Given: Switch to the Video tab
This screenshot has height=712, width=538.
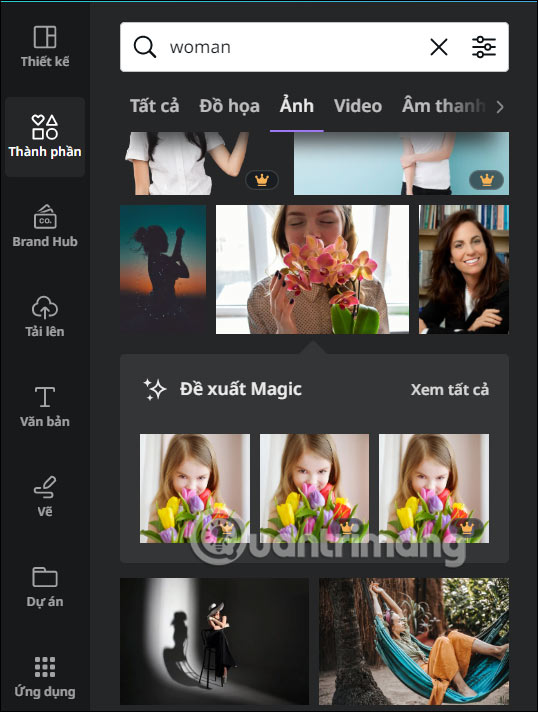Looking at the screenshot, I should click(x=358, y=106).
